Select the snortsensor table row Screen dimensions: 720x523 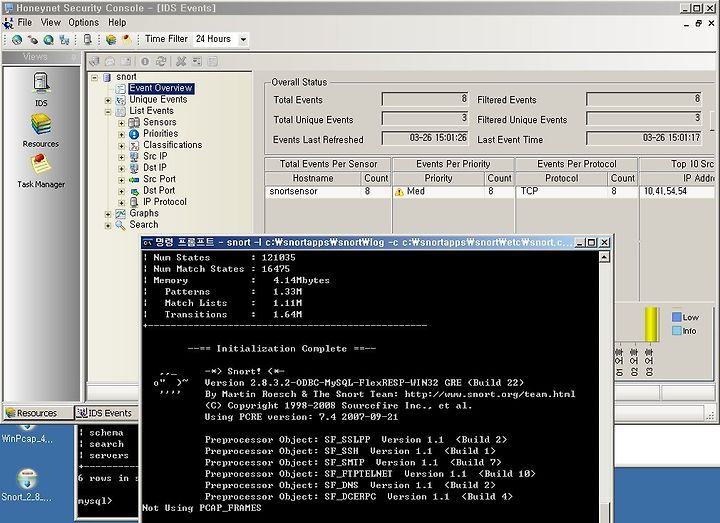point(328,191)
